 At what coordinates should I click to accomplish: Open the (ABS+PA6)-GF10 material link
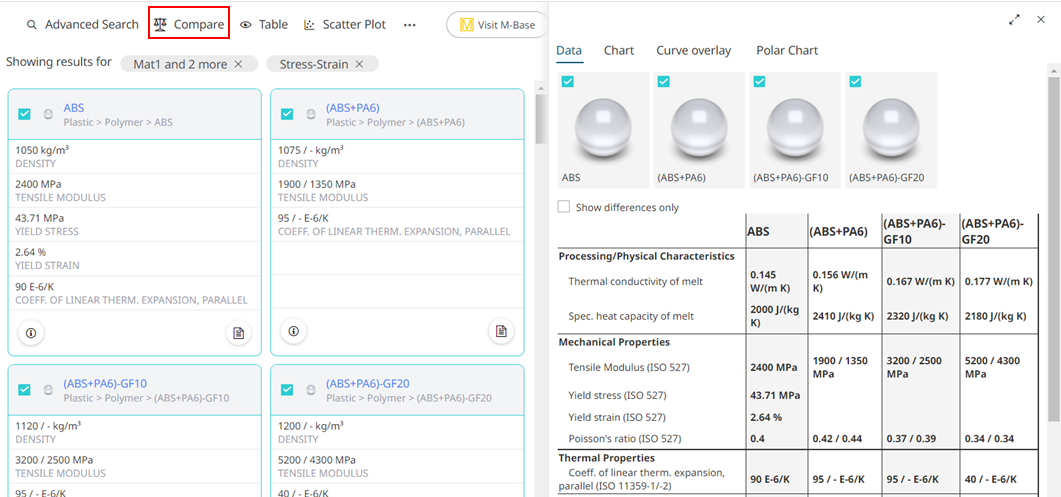[x=105, y=383]
